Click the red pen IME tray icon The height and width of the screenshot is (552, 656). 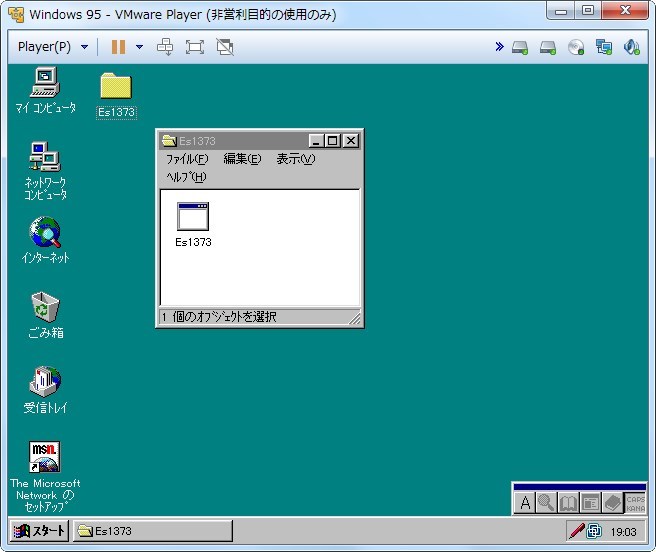[576, 531]
